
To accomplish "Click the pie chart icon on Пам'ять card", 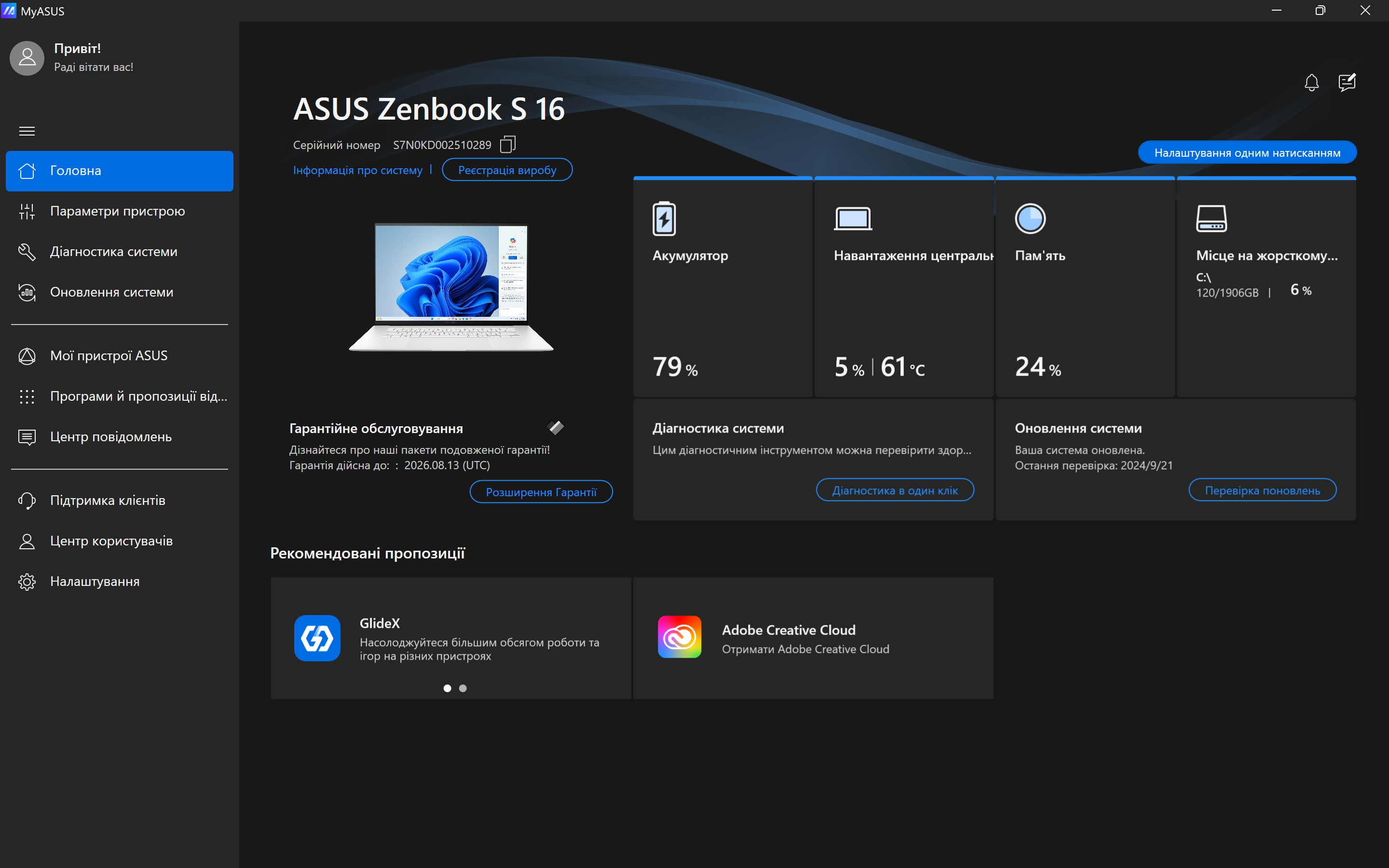I will point(1031,219).
